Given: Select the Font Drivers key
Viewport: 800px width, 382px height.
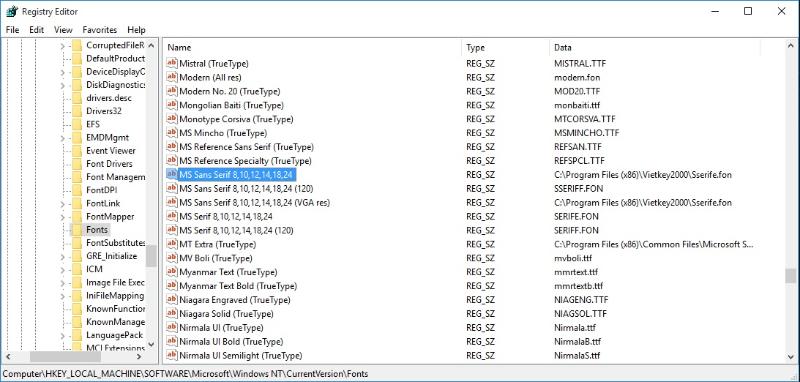Looking at the screenshot, I should (109, 164).
